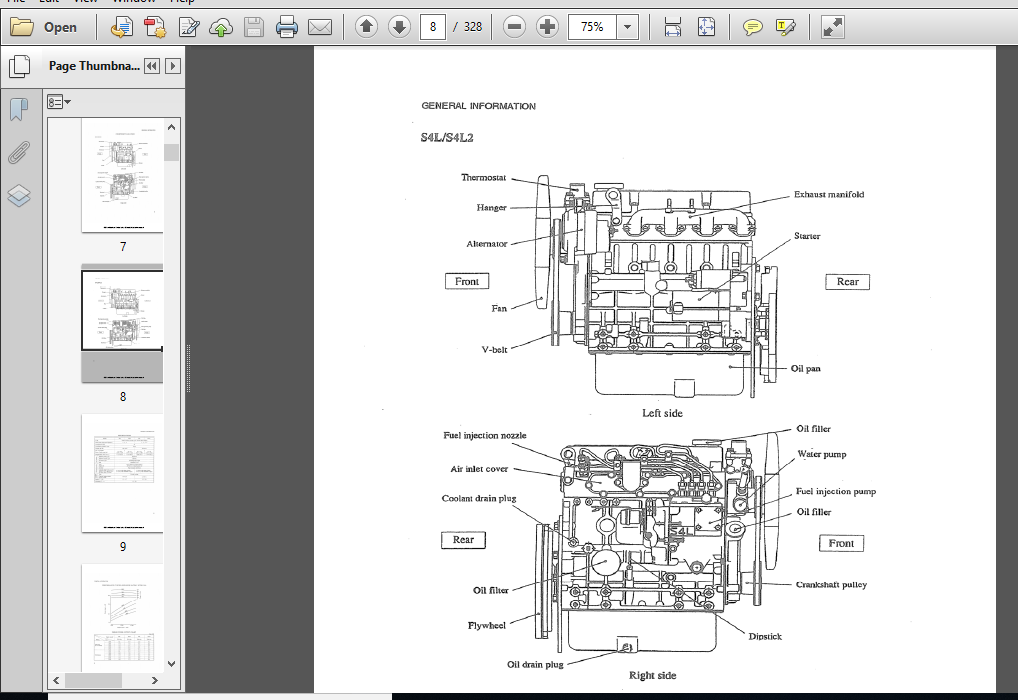
Task: Expand the thumbnails panel with right arrow
Action: click(x=173, y=66)
